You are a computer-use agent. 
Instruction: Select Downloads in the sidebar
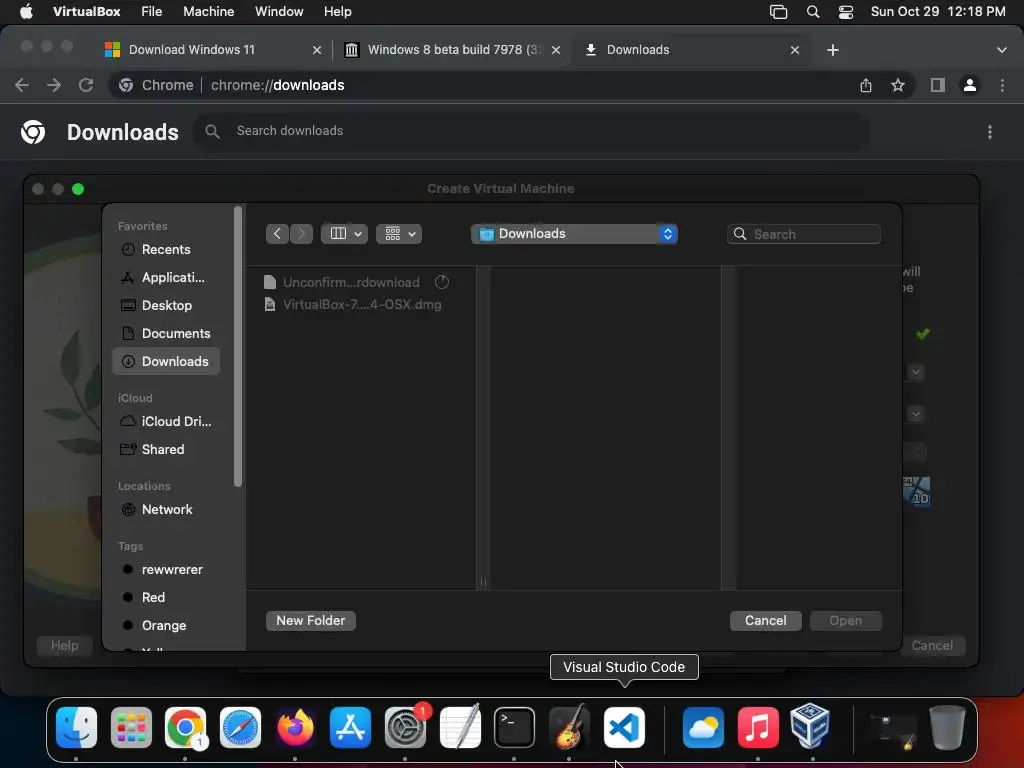pyautogui.click(x=166, y=362)
